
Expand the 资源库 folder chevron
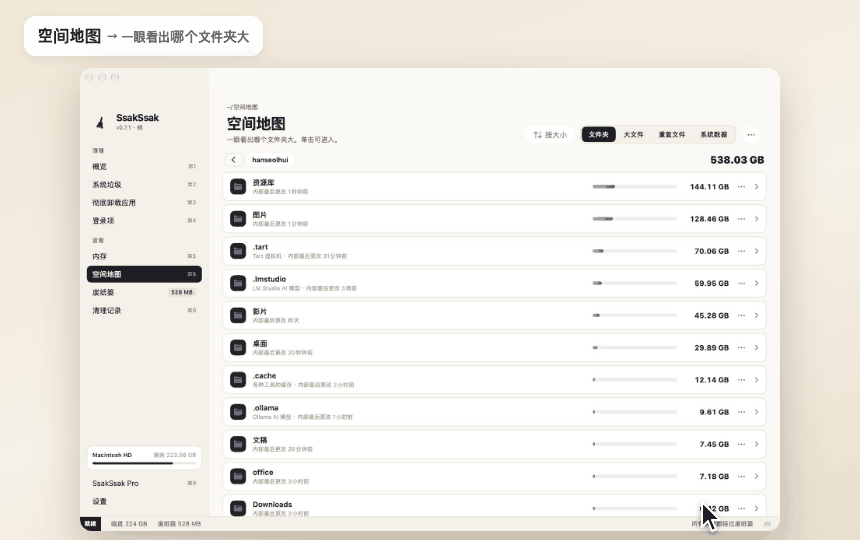pyautogui.click(x=756, y=187)
